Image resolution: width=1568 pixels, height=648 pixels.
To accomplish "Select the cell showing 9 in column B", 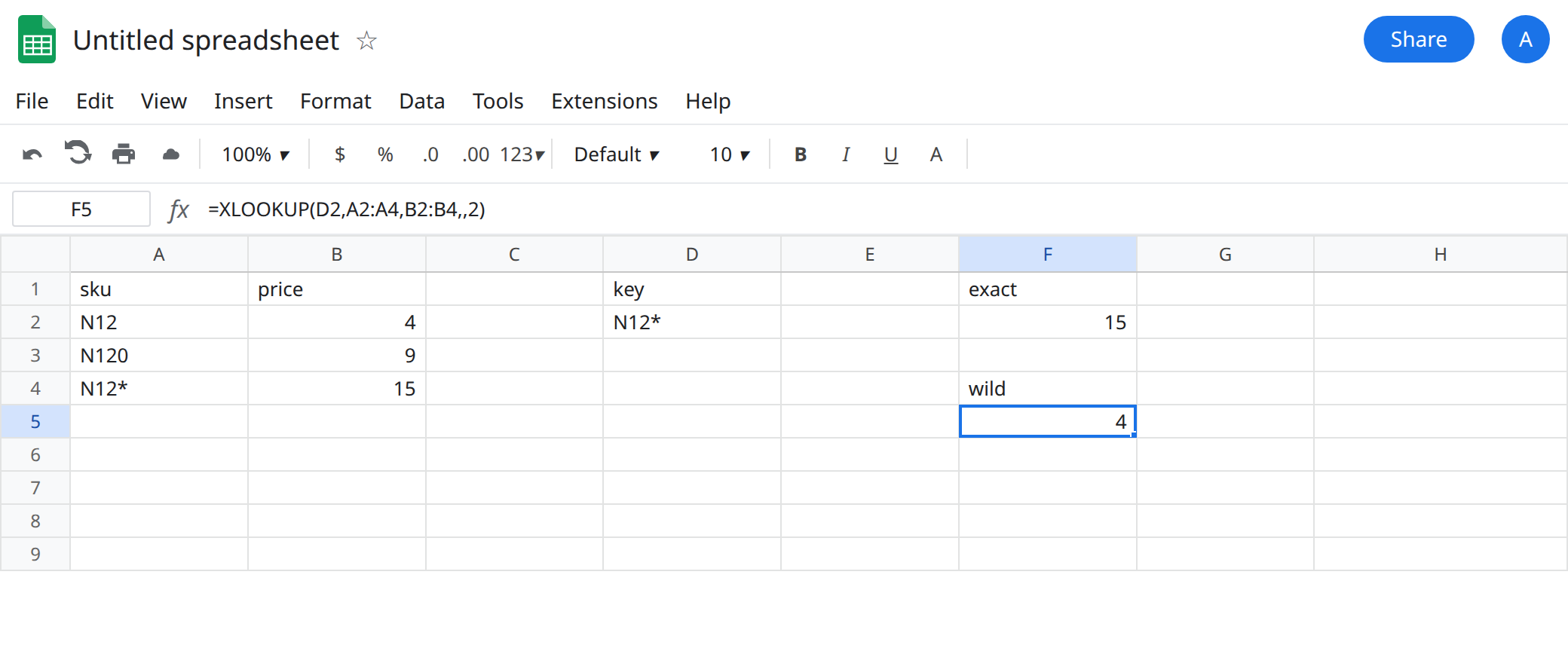I will (337, 355).
